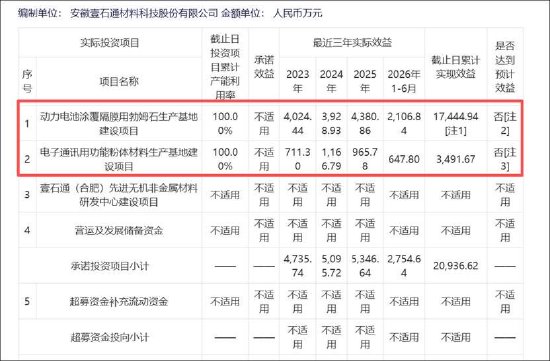Select the 项目名称 column header

pos(119,81)
